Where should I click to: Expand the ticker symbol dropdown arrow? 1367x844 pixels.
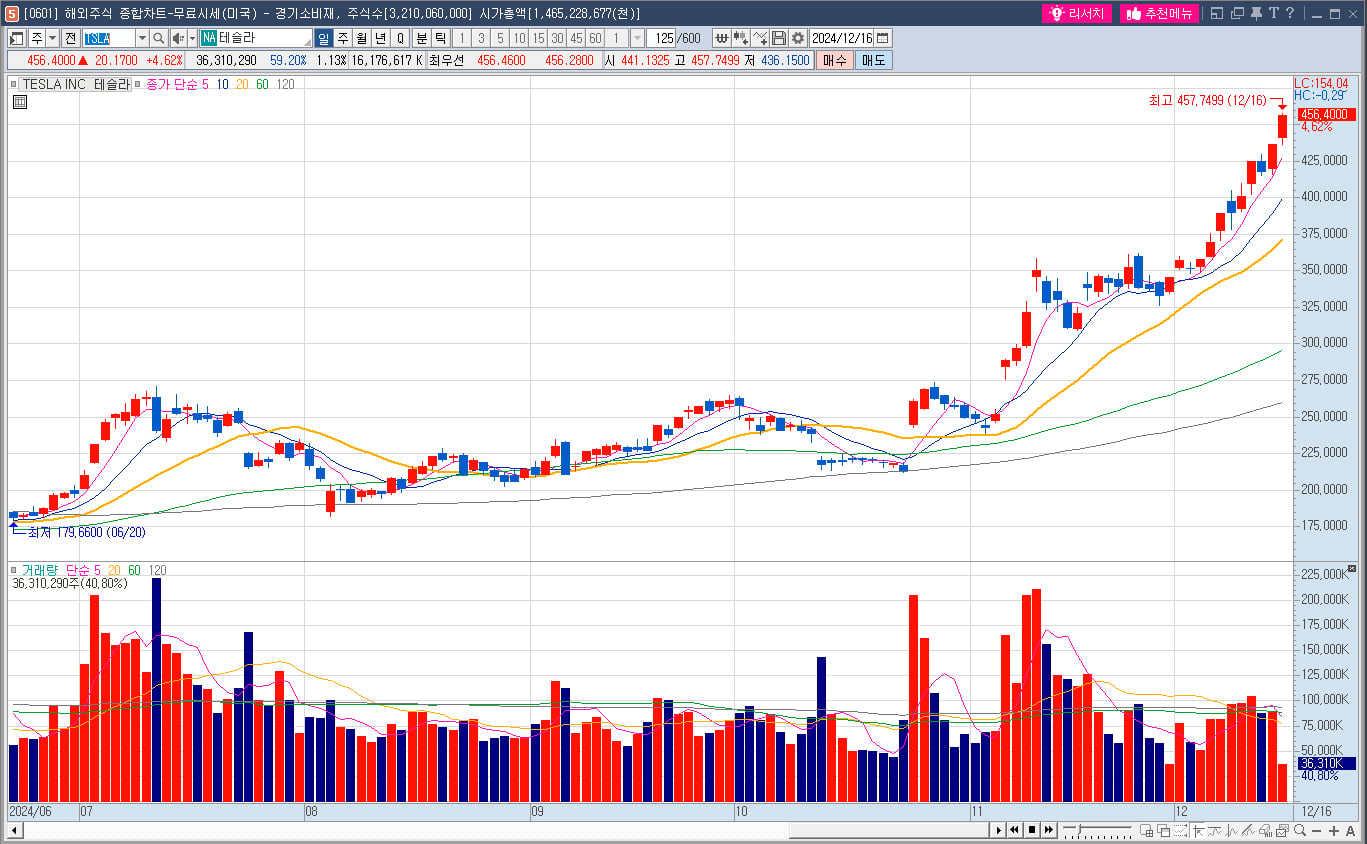[143, 38]
